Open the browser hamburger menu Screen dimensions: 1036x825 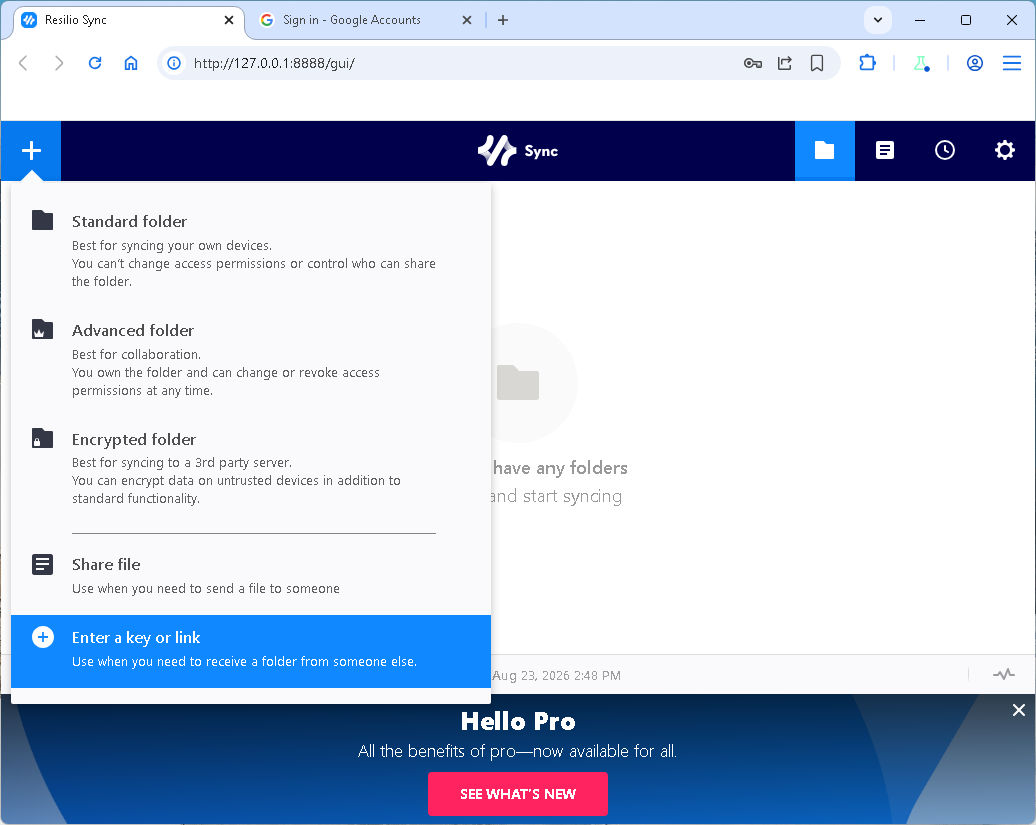point(1012,63)
